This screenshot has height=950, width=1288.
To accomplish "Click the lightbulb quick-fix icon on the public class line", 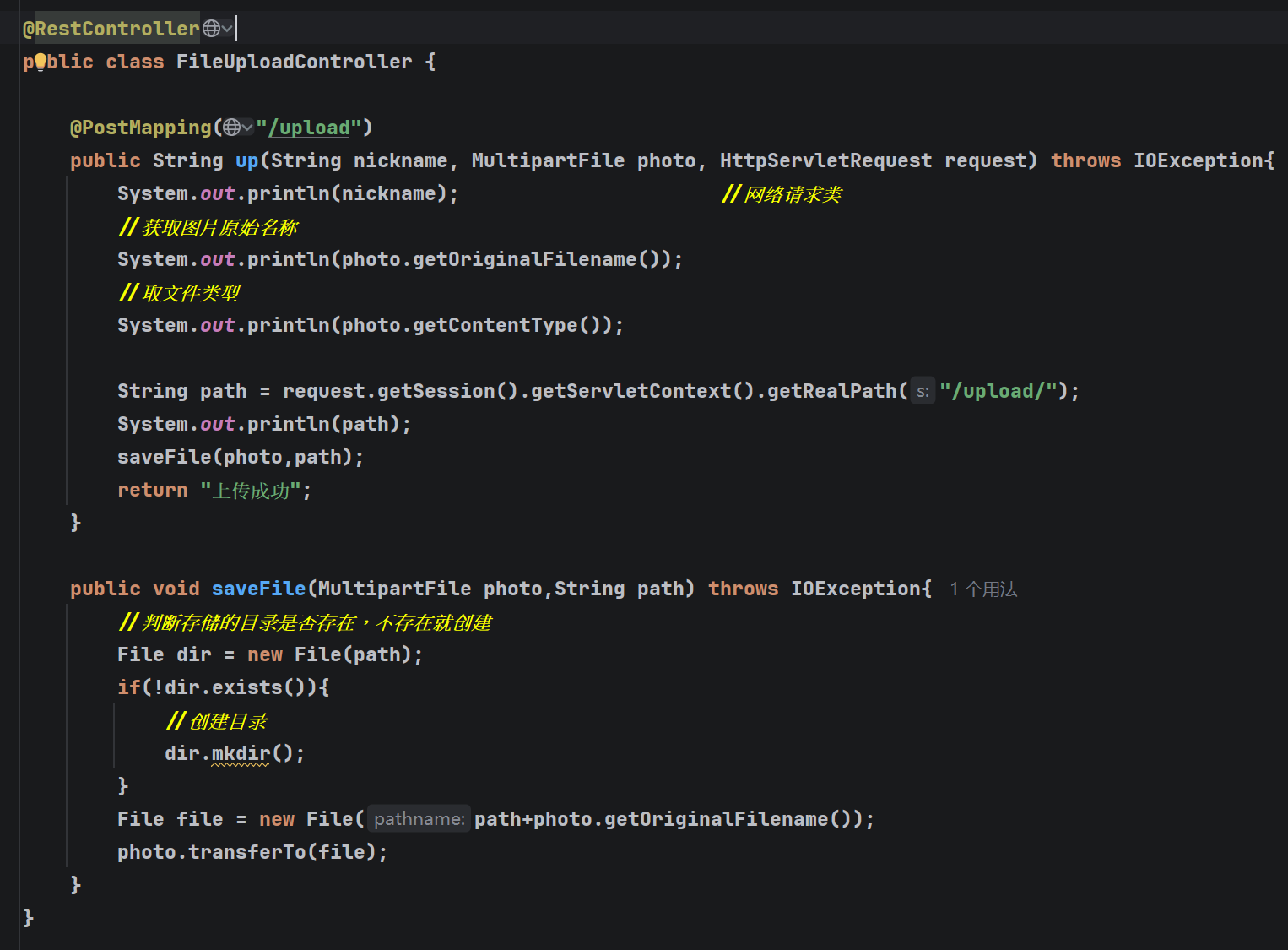I will click(x=41, y=62).
